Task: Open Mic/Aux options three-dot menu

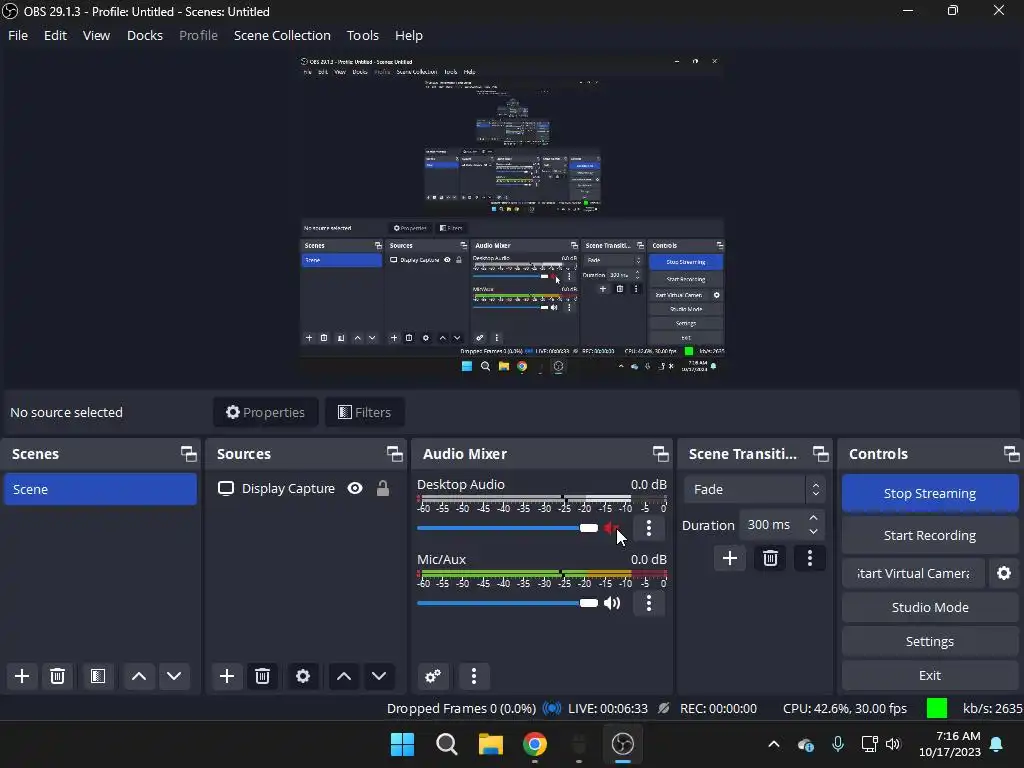Action: (648, 603)
